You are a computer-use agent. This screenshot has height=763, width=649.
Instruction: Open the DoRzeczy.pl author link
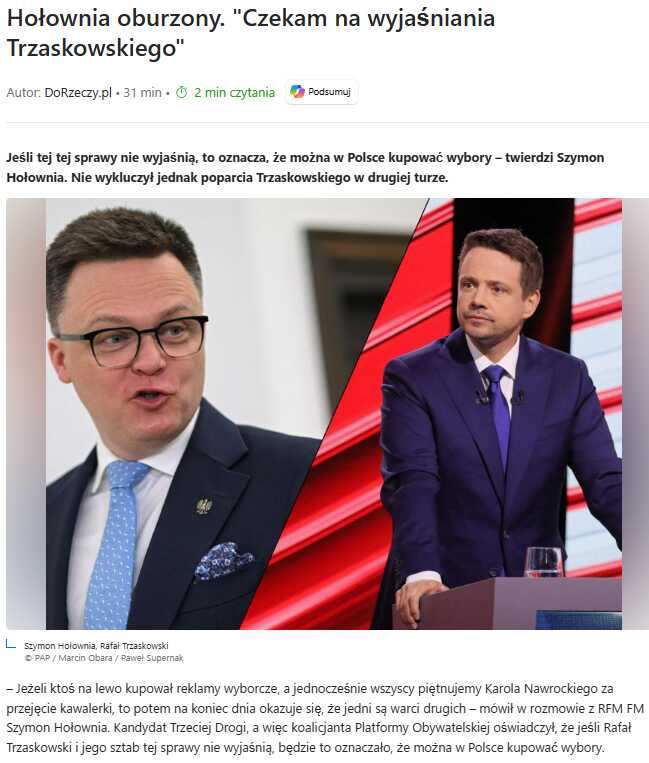click(x=78, y=92)
